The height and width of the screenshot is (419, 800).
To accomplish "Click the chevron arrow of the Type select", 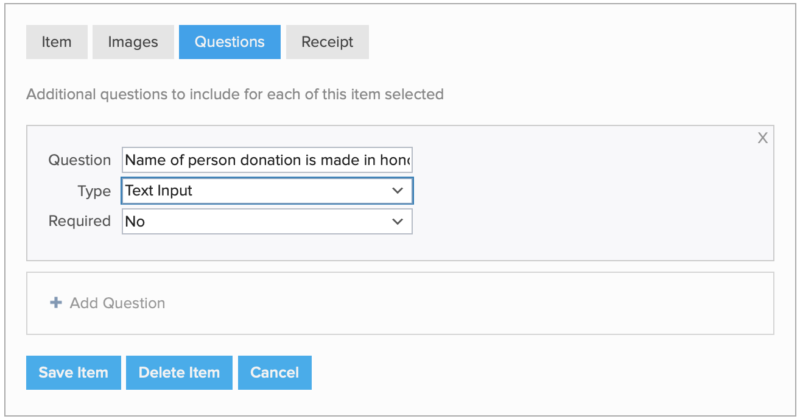I will coord(397,190).
